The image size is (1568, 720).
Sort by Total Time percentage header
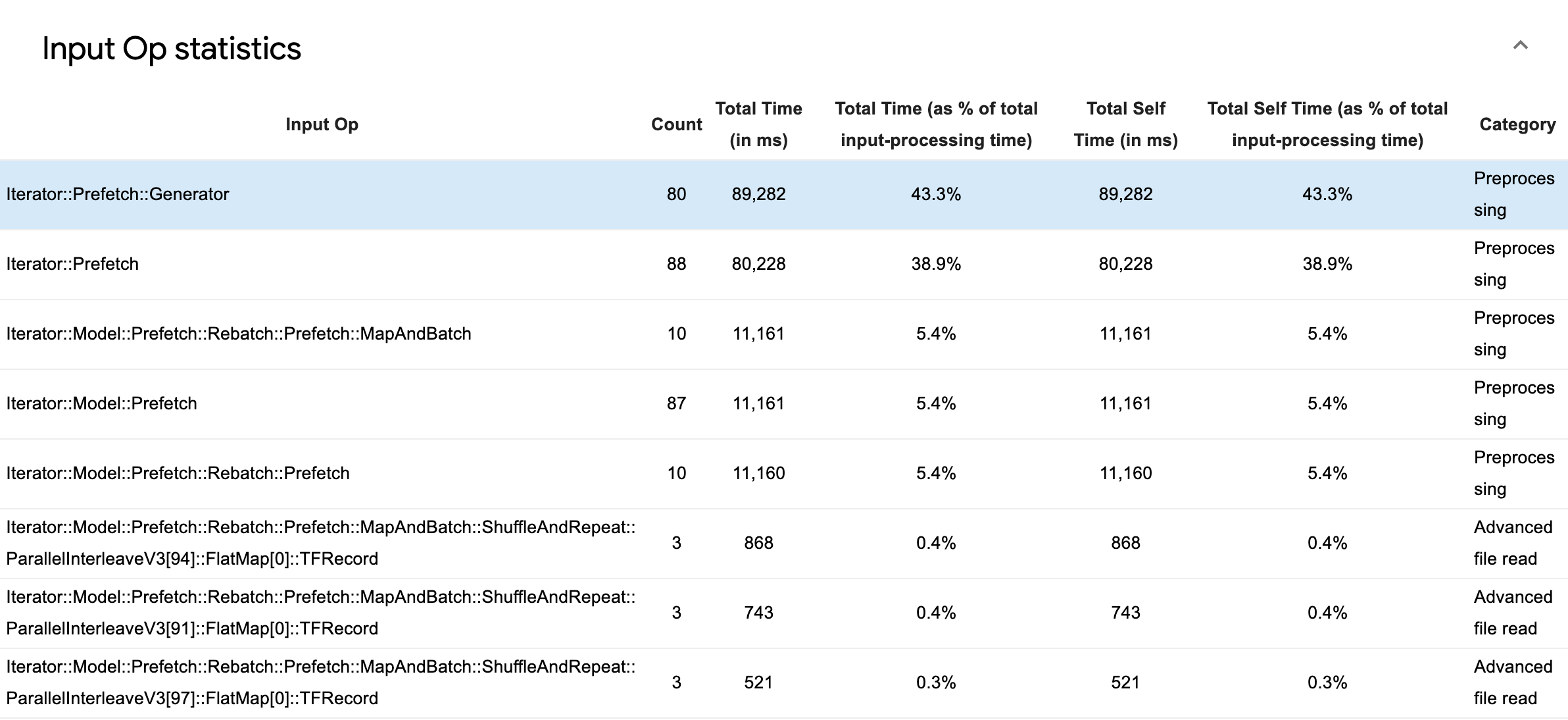(x=935, y=124)
